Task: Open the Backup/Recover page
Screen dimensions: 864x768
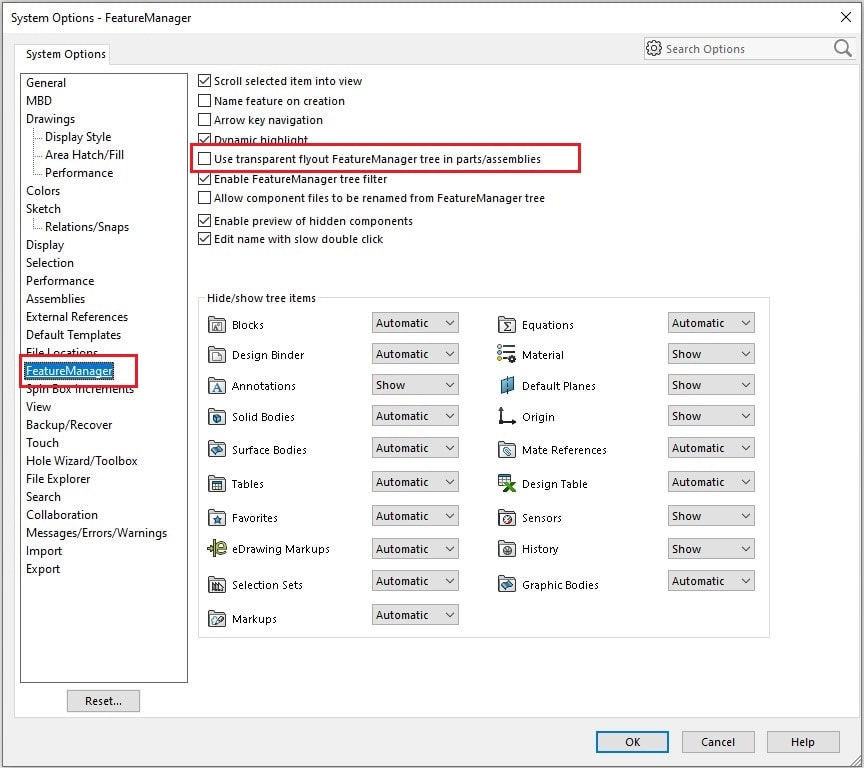Action: pyautogui.click(x=69, y=425)
